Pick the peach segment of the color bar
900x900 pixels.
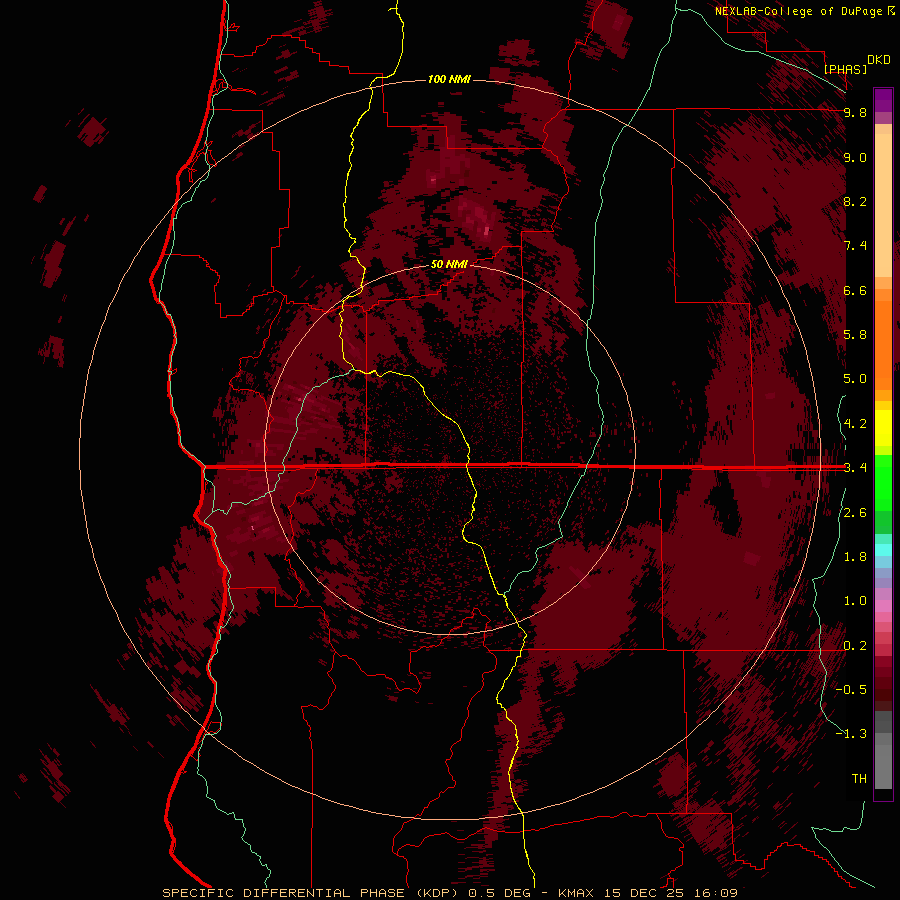coord(883,201)
